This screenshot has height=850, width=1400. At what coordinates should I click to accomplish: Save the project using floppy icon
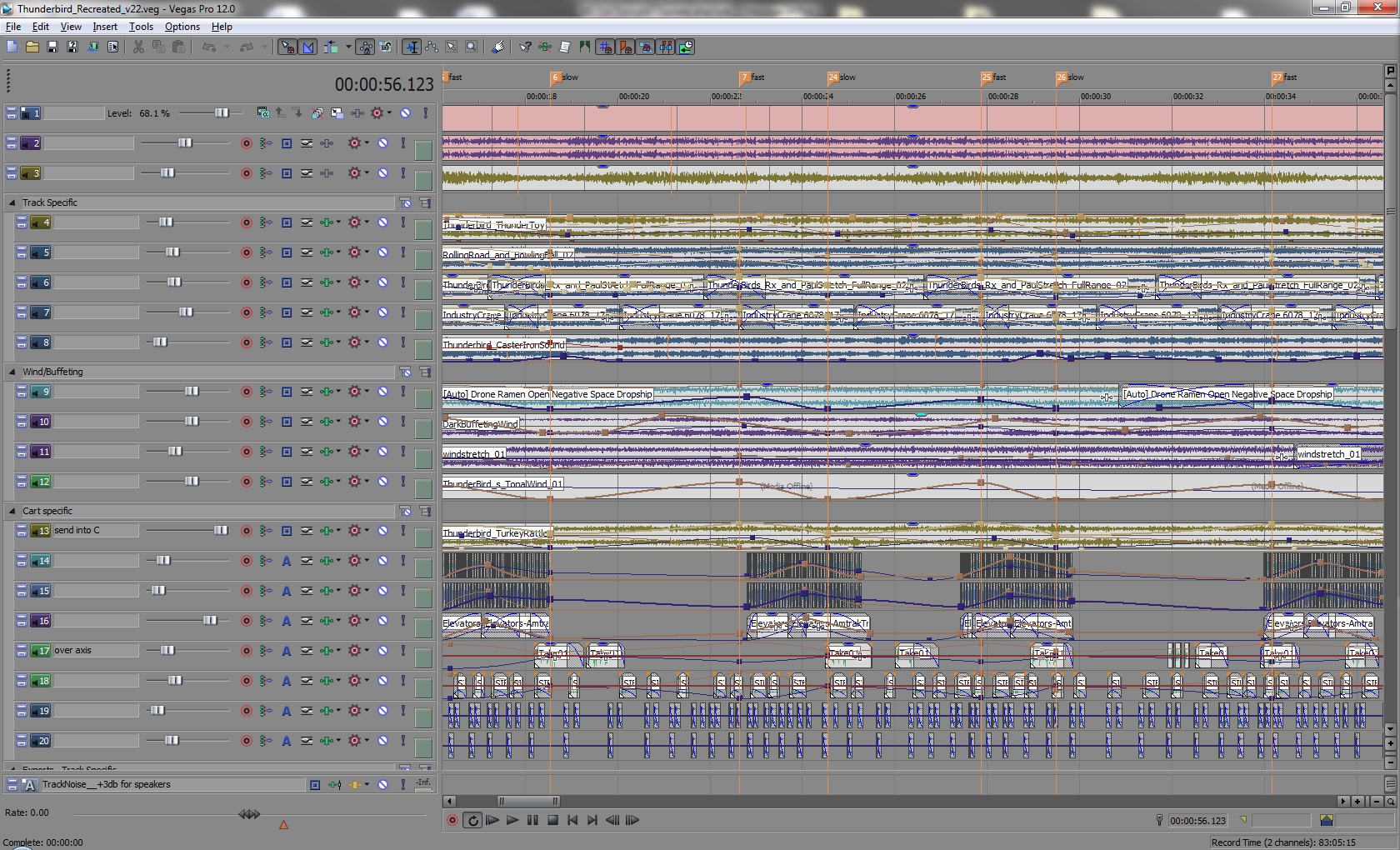pyautogui.click(x=52, y=47)
